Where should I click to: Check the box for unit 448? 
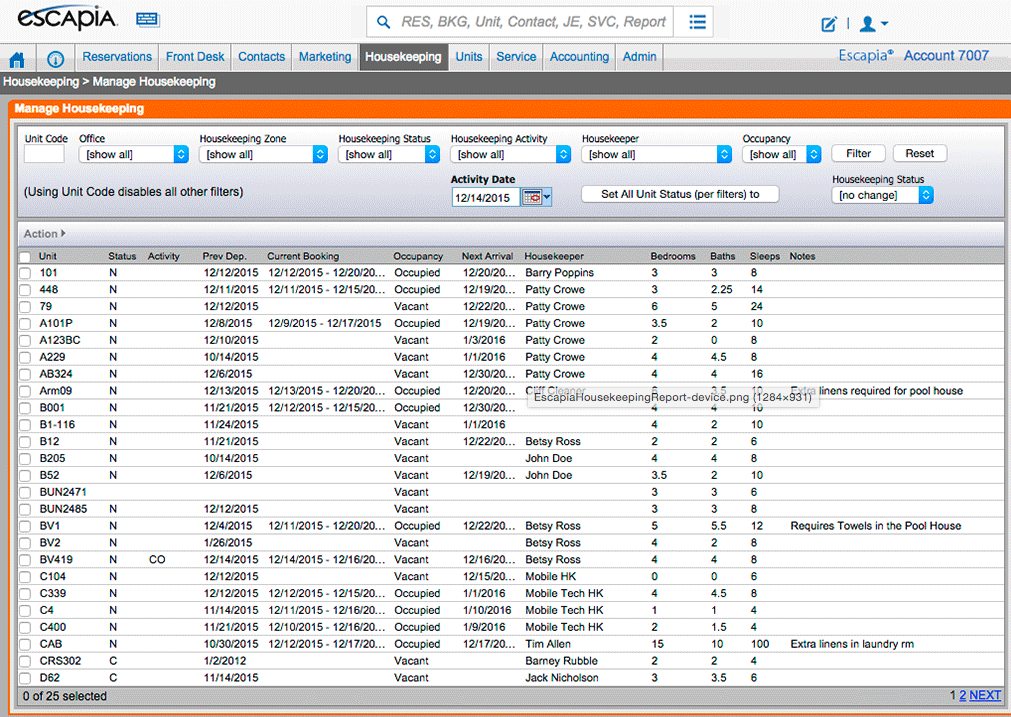point(25,290)
